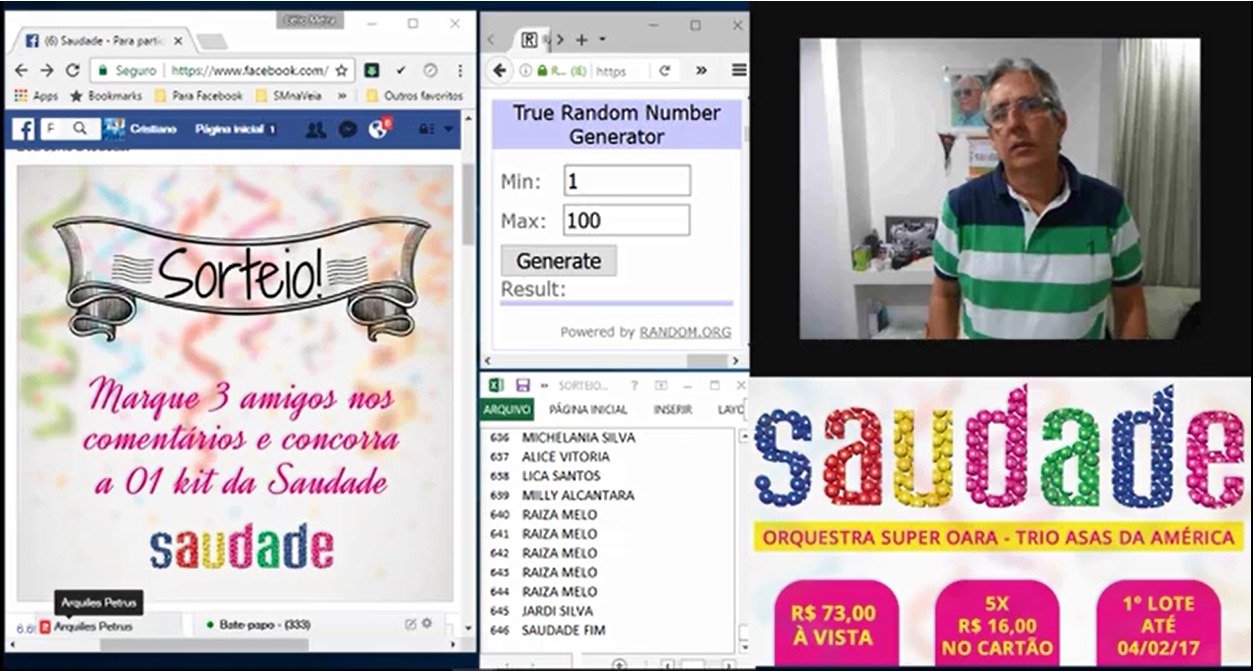Click the Min input field
Image resolution: width=1253 pixels, height=671 pixels.
point(626,181)
